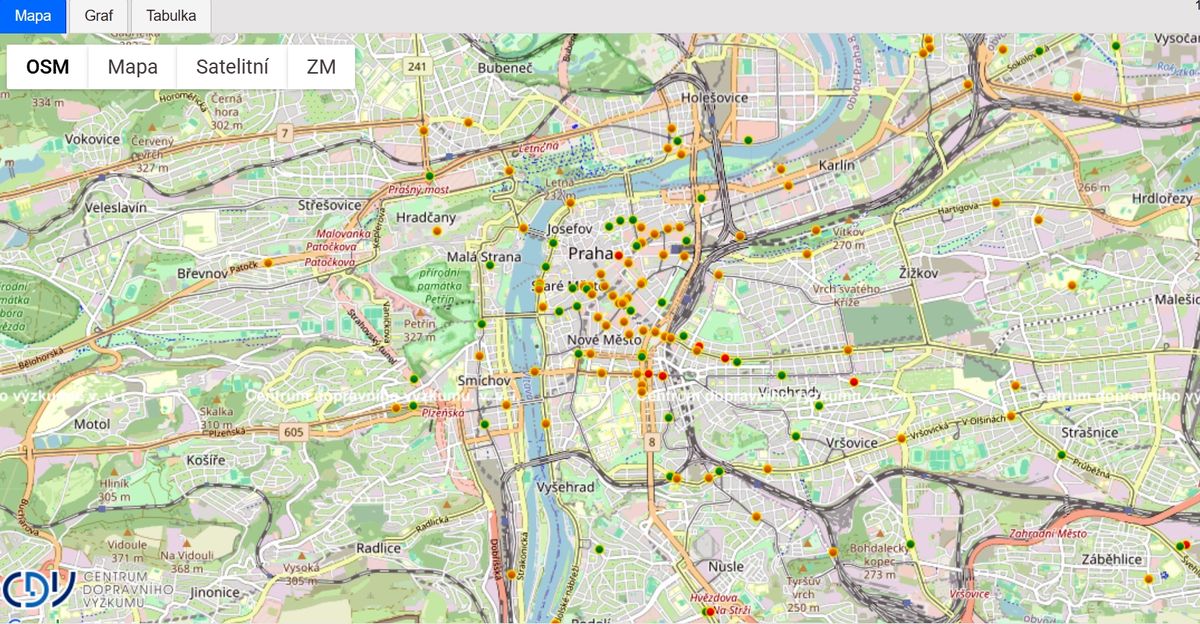
Task: Click the Malá Strana label
Action: (x=484, y=257)
